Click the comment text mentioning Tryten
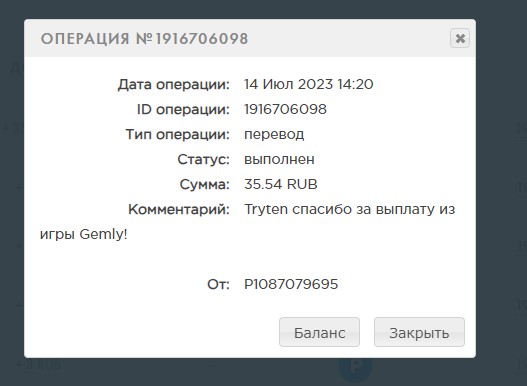The width and height of the screenshot is (527, 386). point(247,222)
